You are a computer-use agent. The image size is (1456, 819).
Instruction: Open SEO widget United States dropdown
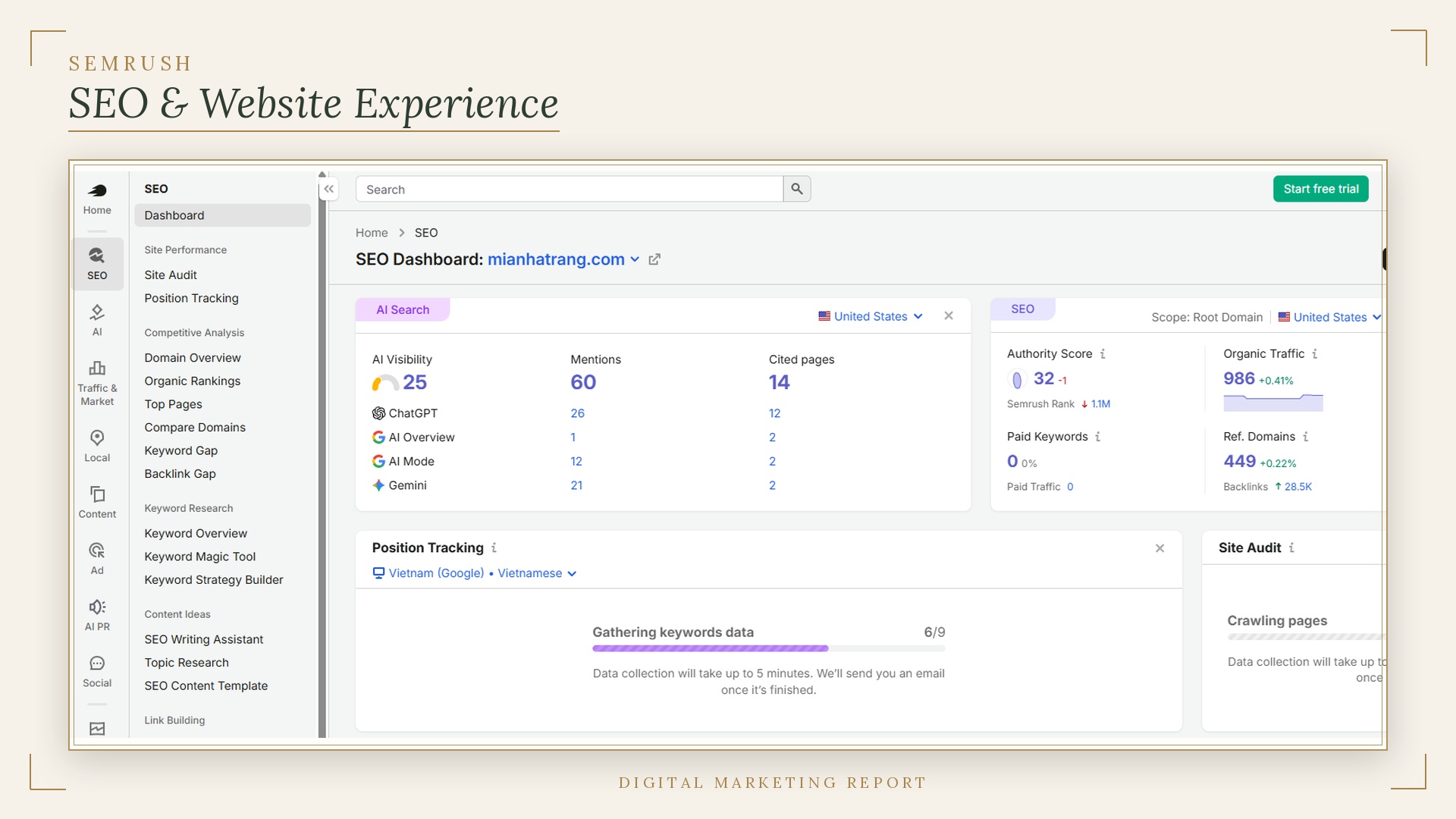[x=1329, y=317]
